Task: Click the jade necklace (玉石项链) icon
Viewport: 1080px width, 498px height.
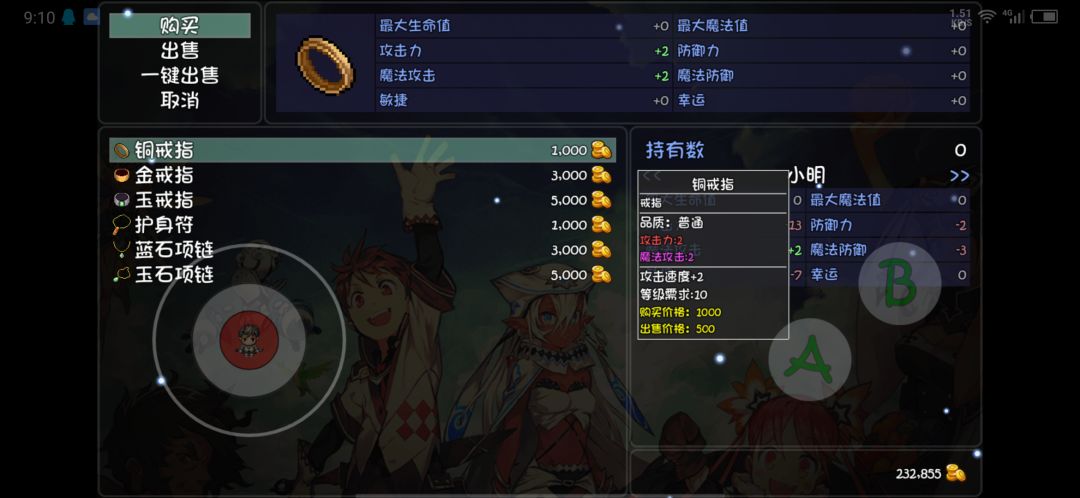Action: tap(121, 274)
